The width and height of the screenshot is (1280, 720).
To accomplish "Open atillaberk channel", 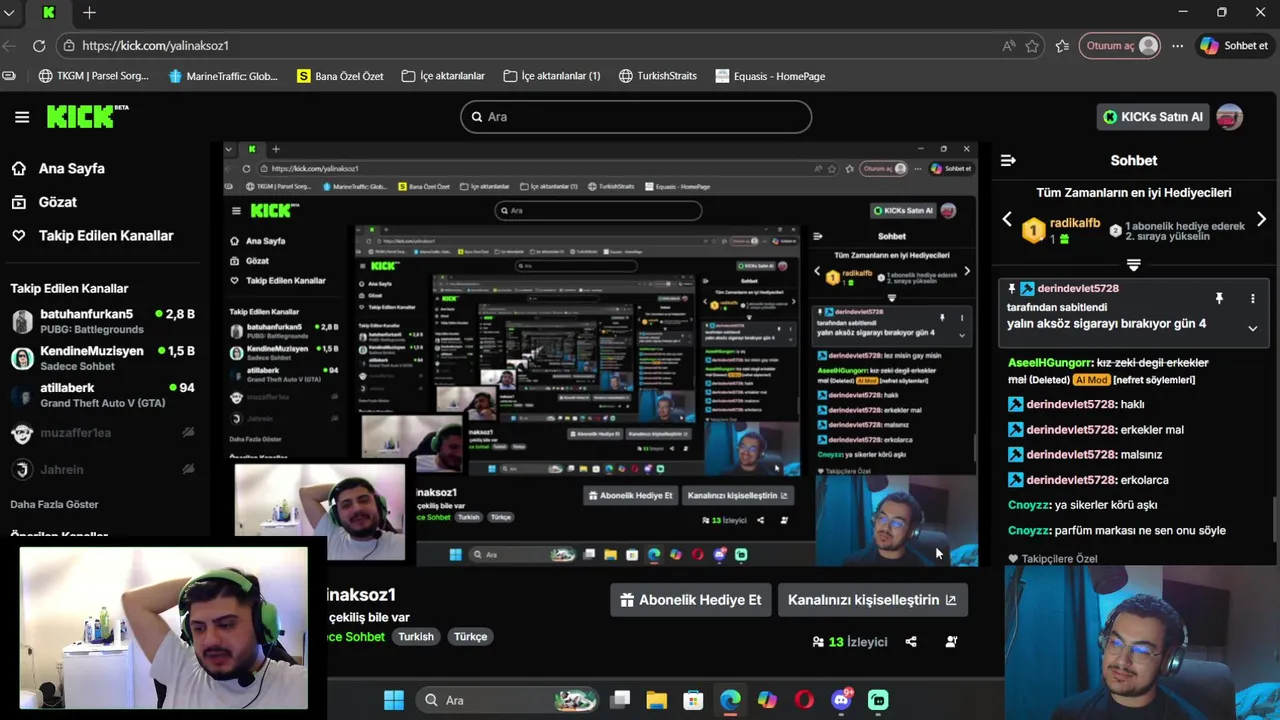I will [103, 395].
